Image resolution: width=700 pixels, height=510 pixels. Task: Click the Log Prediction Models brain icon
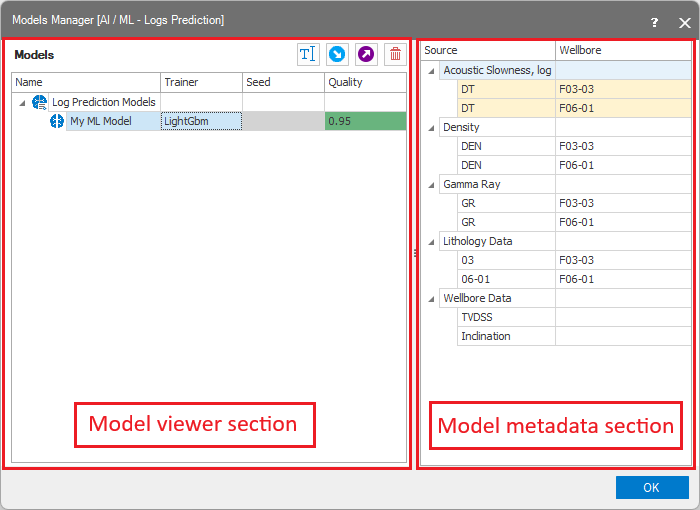[40, 102]
